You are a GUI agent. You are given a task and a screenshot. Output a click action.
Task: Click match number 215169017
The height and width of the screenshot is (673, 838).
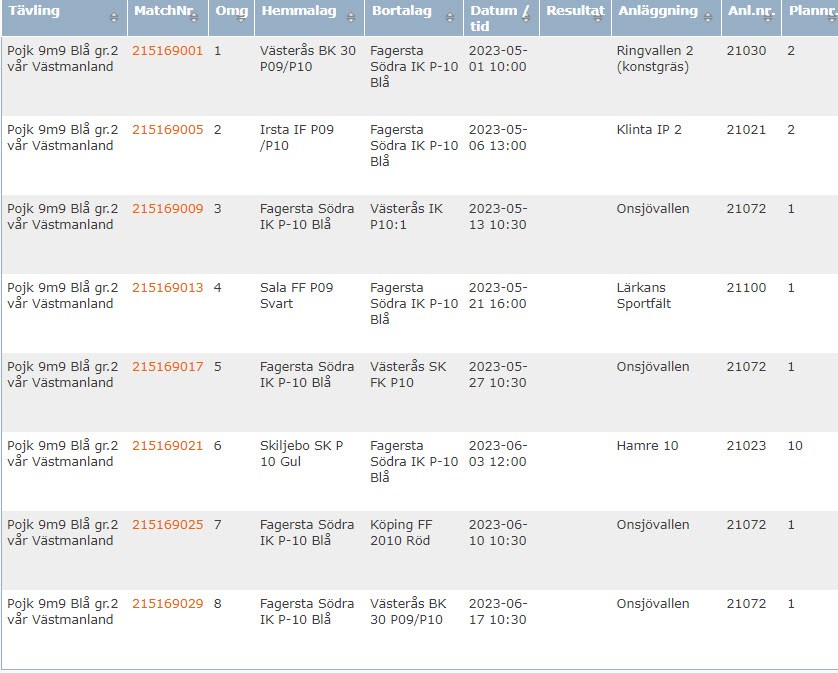tap(167, 367)
